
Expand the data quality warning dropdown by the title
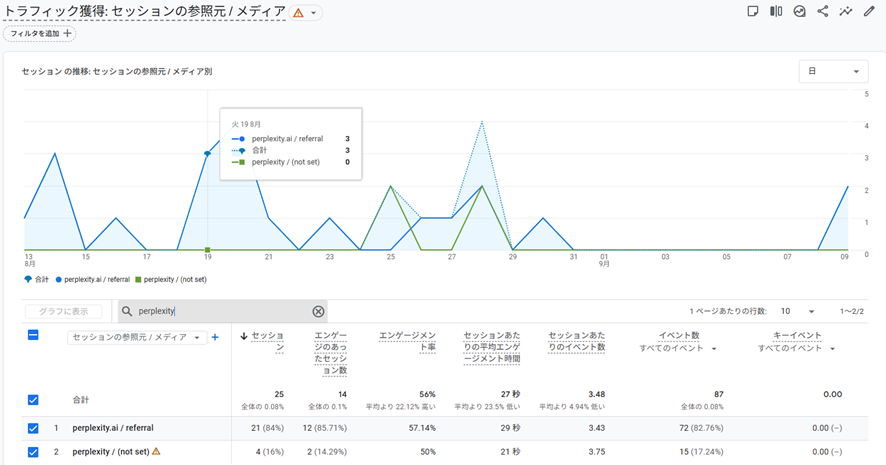click(315, 13)
